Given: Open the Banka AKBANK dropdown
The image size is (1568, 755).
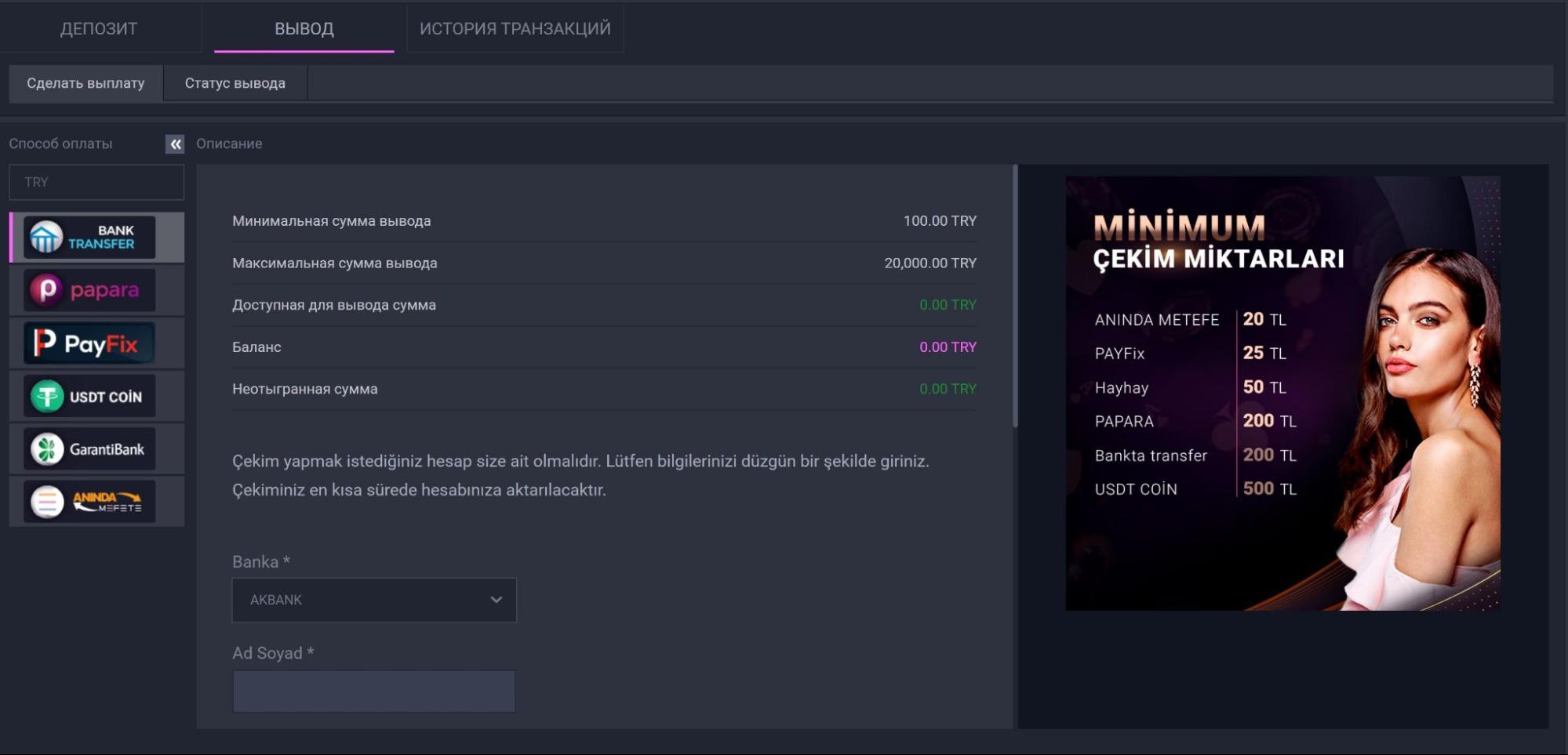Looking at the screenshot, I should [374, 600].
